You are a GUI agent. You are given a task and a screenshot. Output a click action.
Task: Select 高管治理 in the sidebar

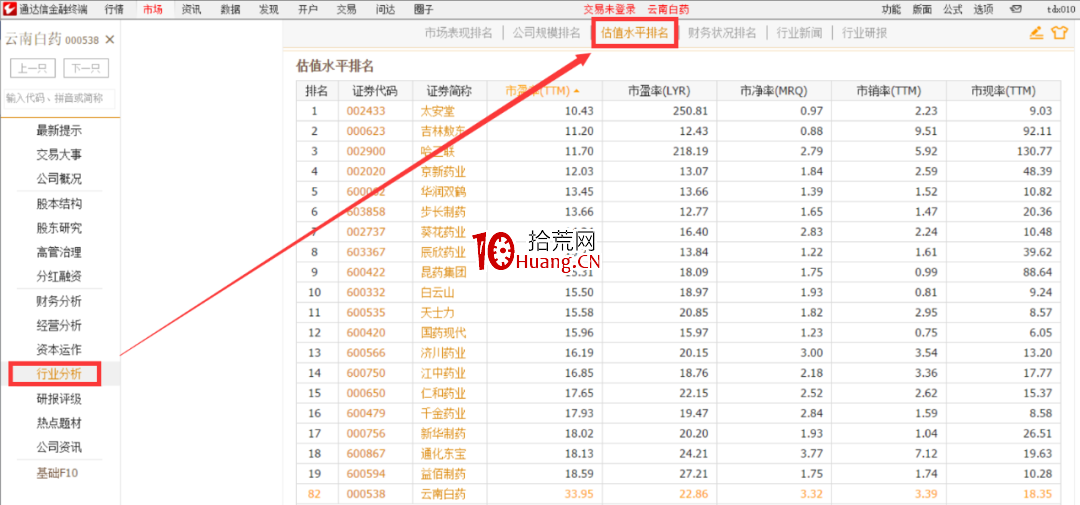59,252
